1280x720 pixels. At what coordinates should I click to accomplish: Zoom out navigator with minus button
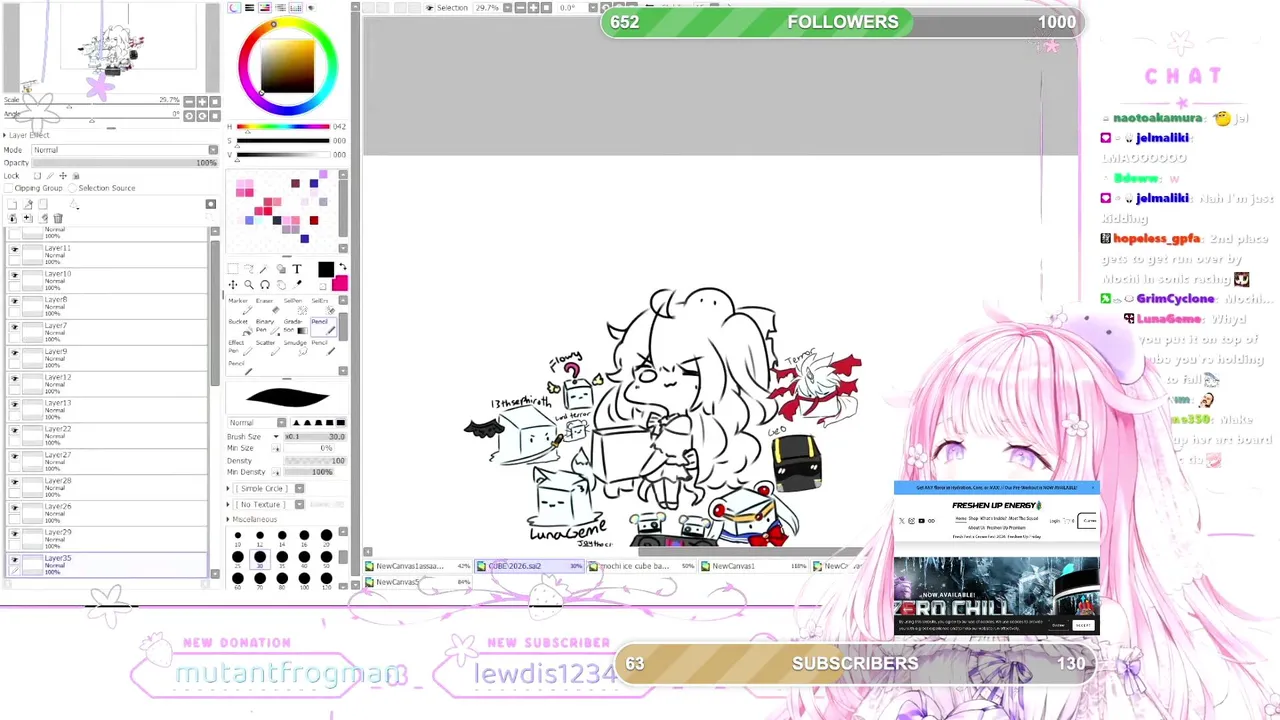coord(189,102)
